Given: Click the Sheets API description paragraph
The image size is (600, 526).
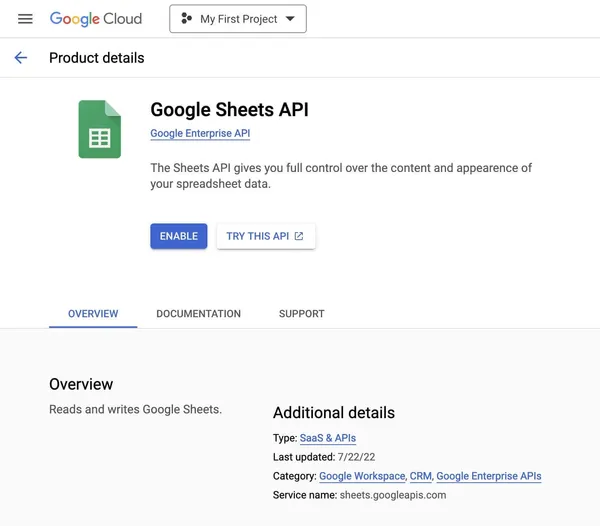Looking at the screenshot, I should click(341, 176).
